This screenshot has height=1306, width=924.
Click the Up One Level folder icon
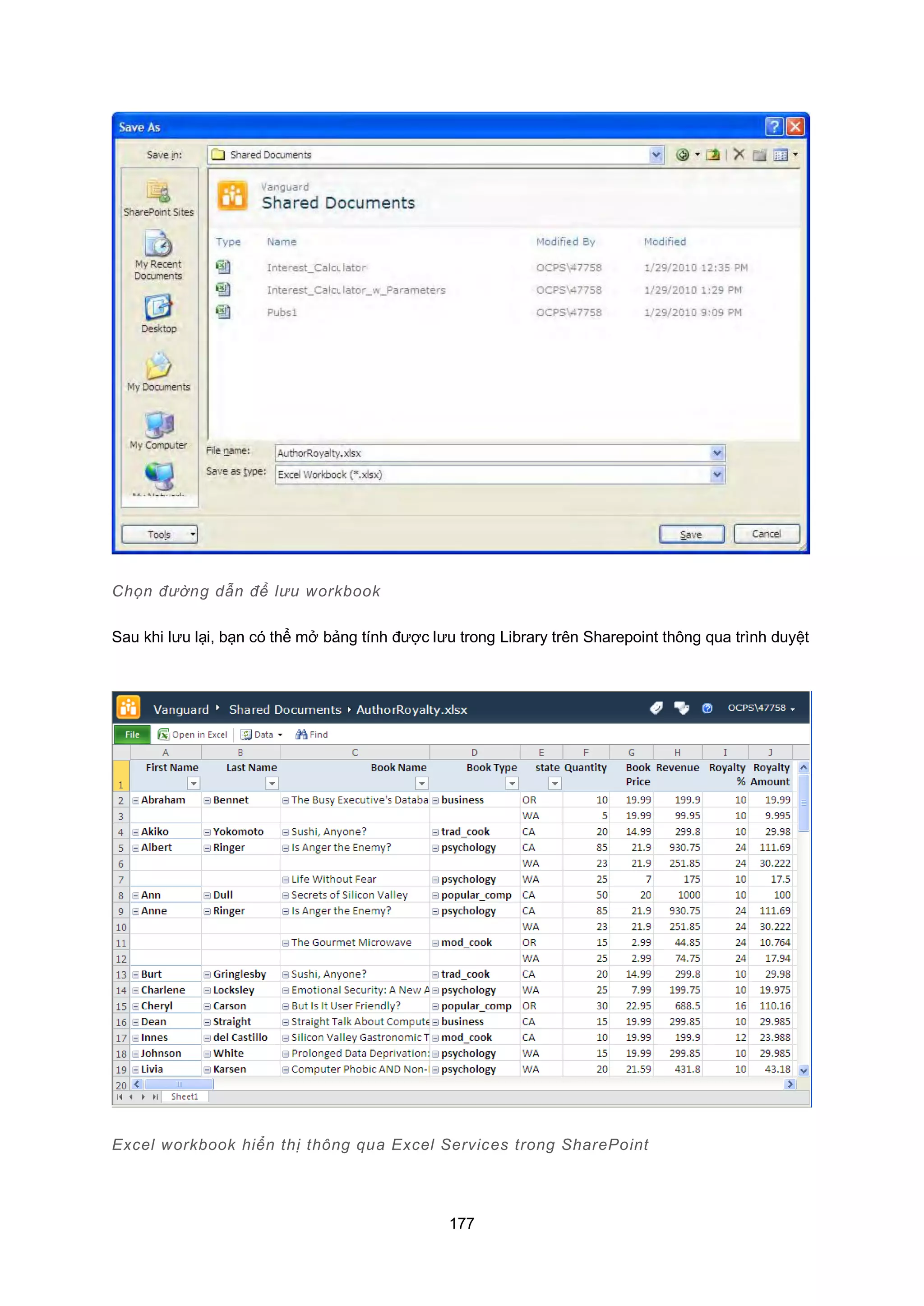[712, 154]
